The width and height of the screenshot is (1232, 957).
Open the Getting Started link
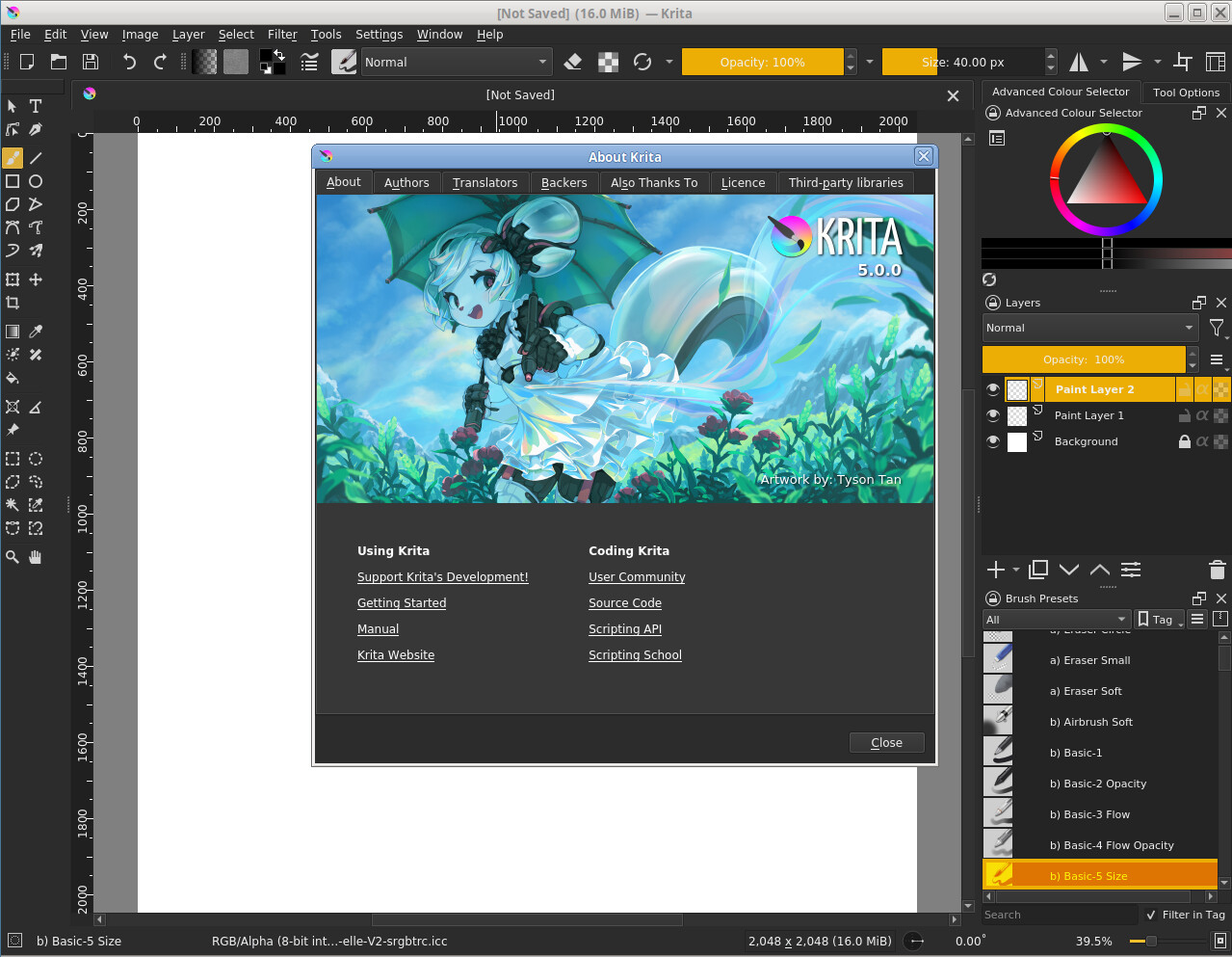click(x=402, y=602)
